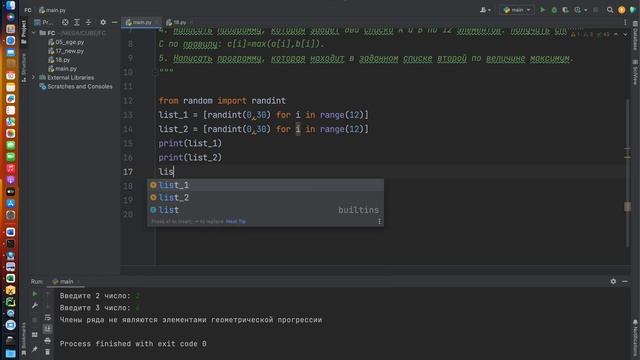Screen dimensions: 640x360
Task: Open the main run configuration dropdown
Action: (517, 10)
